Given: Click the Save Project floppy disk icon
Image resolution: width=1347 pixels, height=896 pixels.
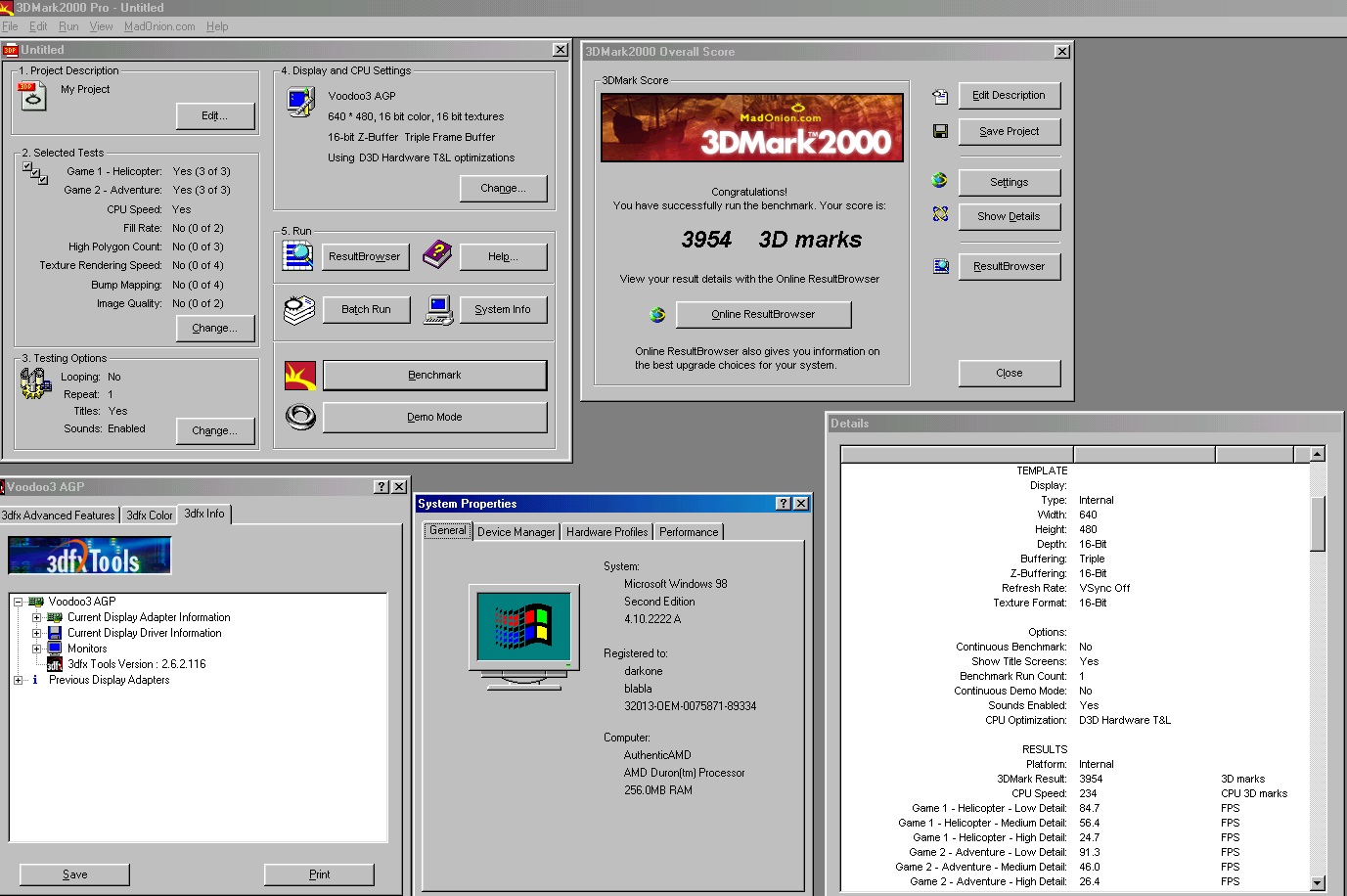Looking at the screenshot, I should click(x=940, y=131).
